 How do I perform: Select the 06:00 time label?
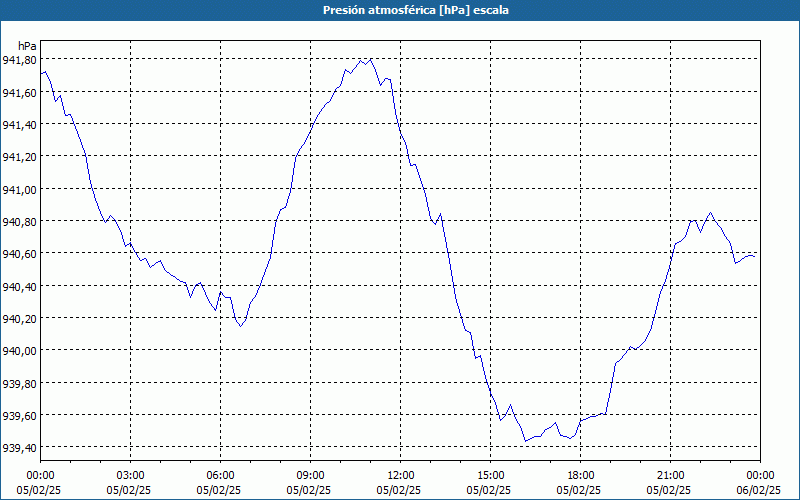click(x=220, y=475)
